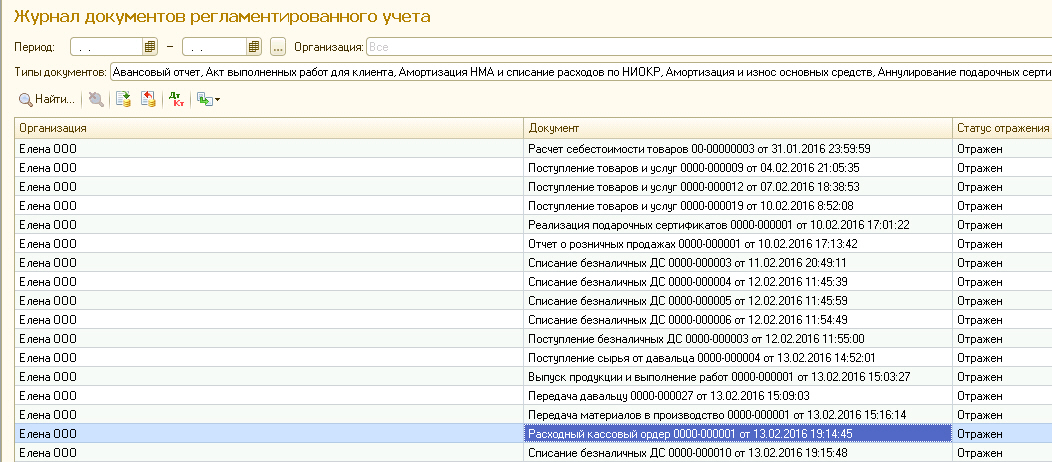This screenshot has width=1052, height=462.
Task: Sort by the Документ column header
Action: pyautogui.click(x=738, y=127)
